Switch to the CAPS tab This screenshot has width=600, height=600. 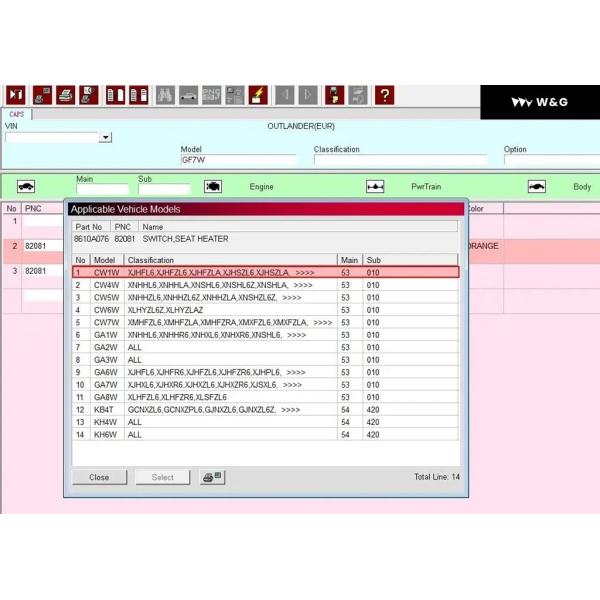tap(16, 114)
